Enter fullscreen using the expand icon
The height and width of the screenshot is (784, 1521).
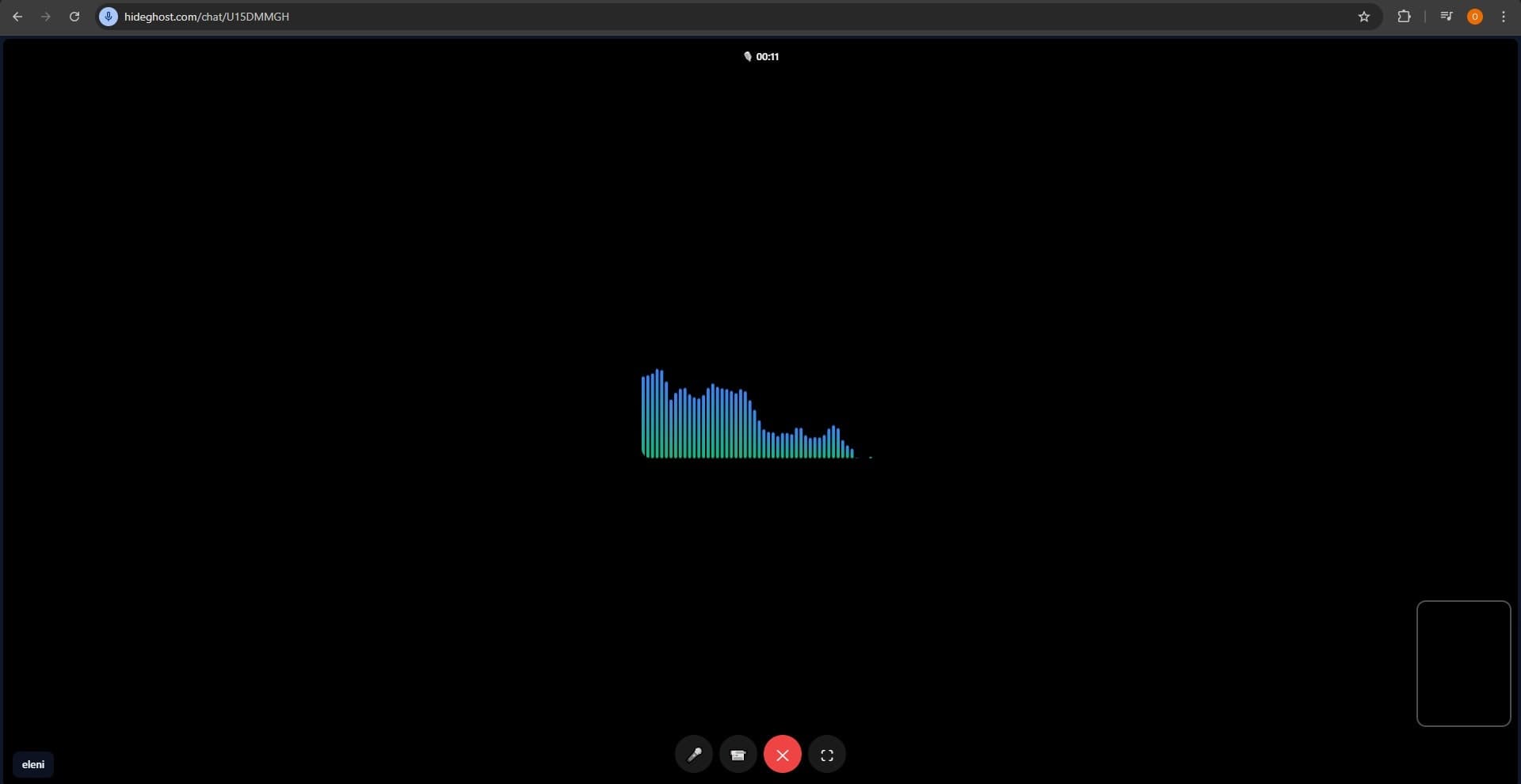click(x=826, y=754)
